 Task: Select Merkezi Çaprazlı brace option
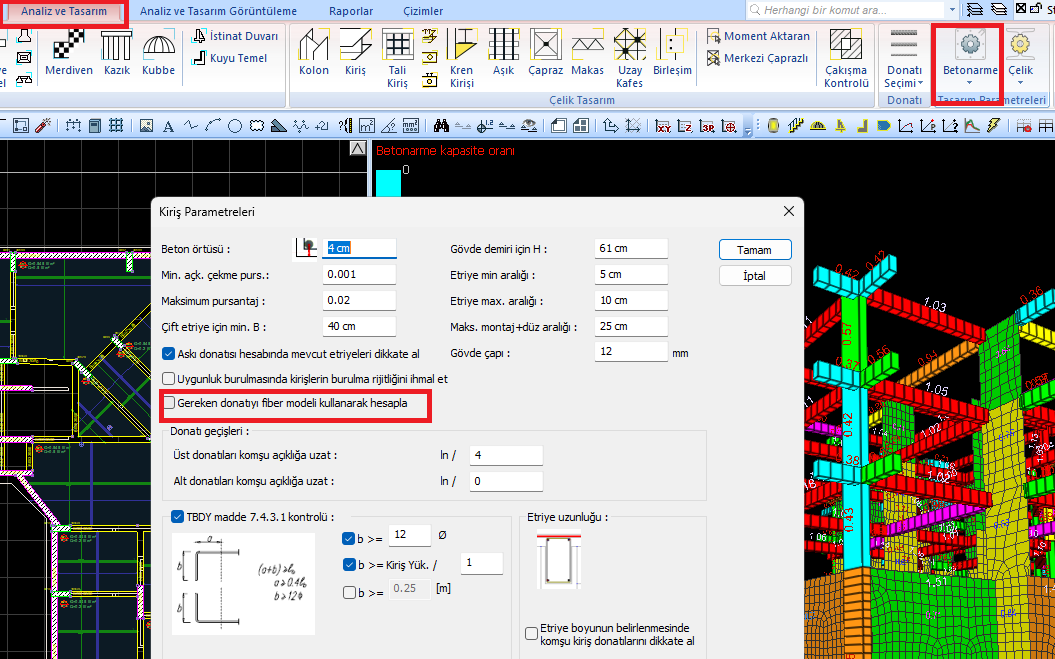coord(757,58)
